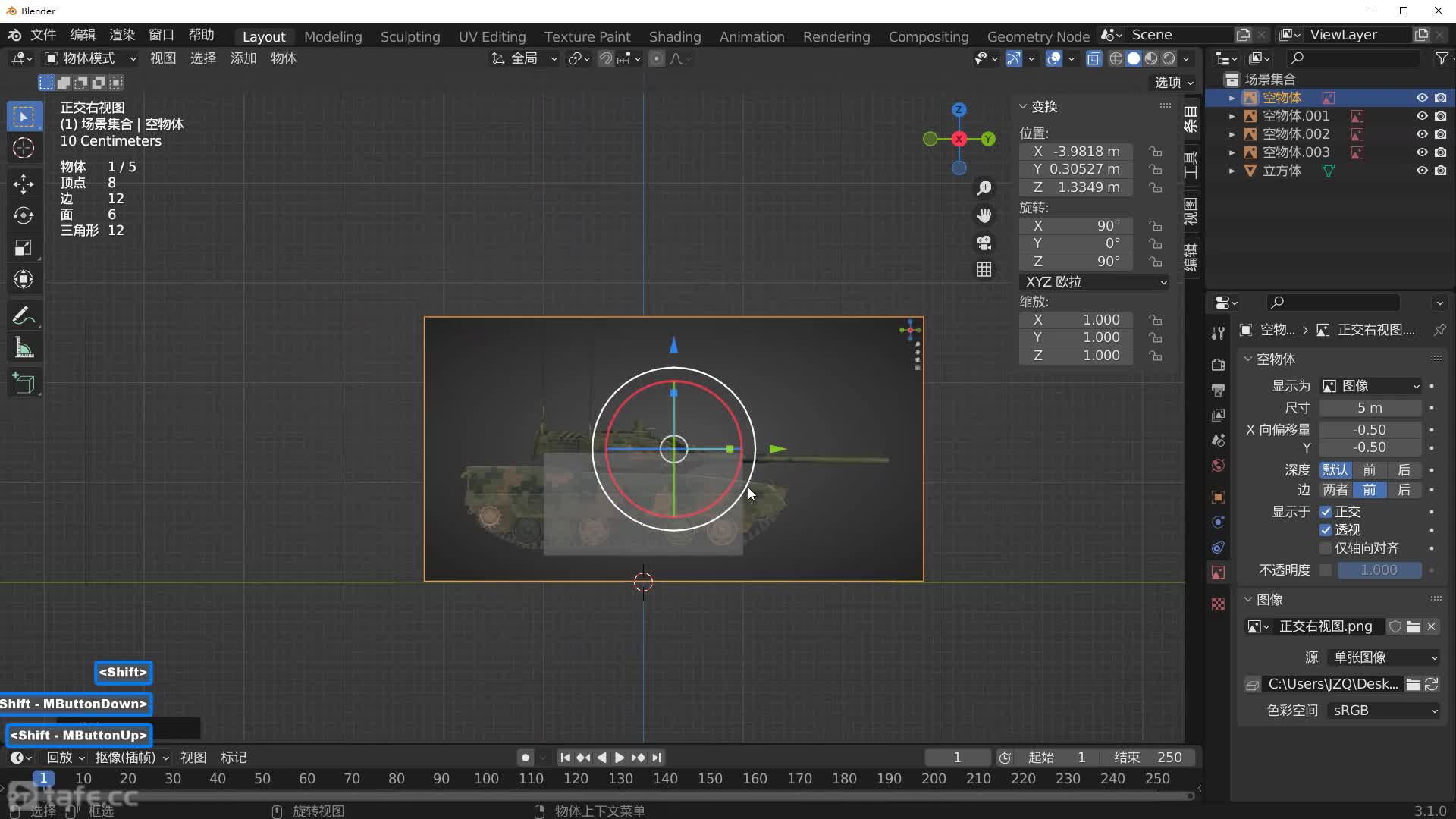Select the Move tool in toolbar
The height and width of the screenshot is (819, 1456).
click(24, 184)
